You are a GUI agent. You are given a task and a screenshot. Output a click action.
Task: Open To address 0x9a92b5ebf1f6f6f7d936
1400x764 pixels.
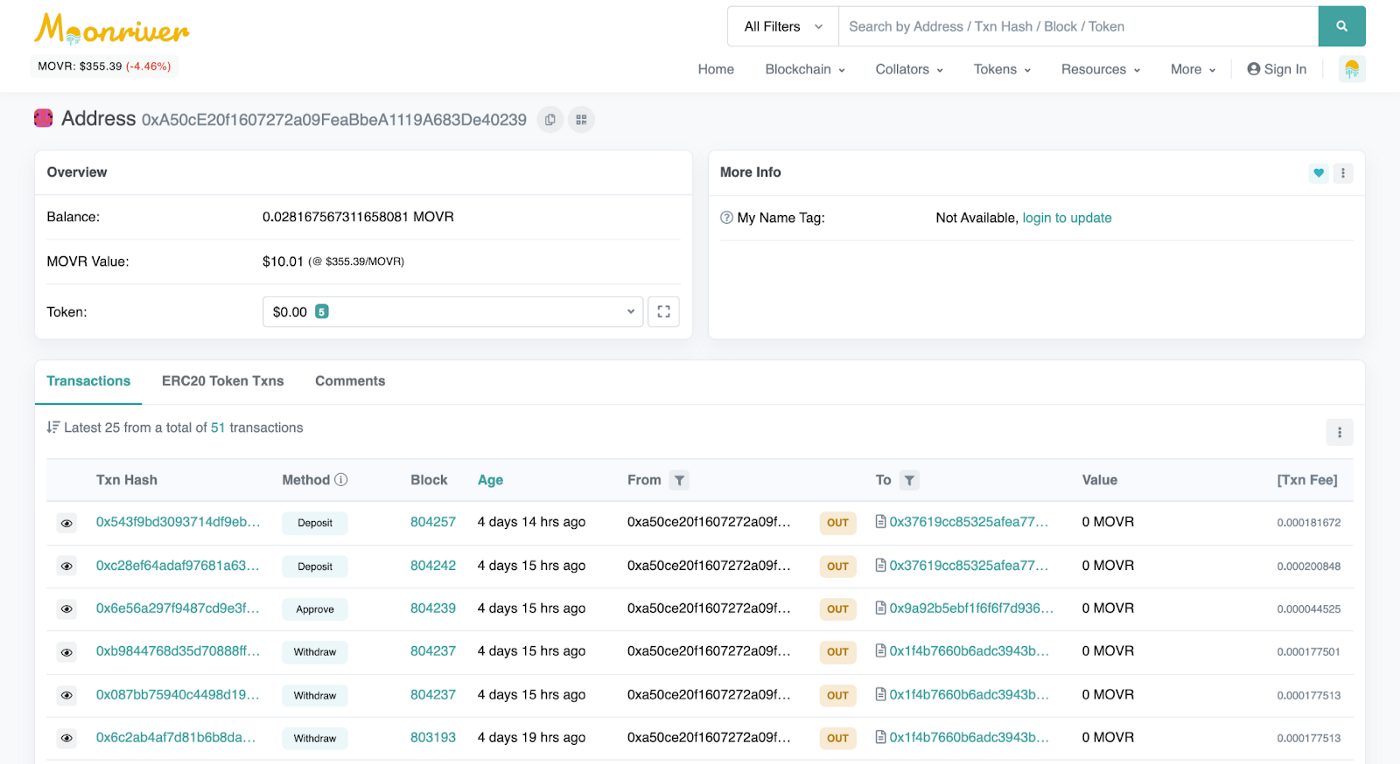(972, 608)
